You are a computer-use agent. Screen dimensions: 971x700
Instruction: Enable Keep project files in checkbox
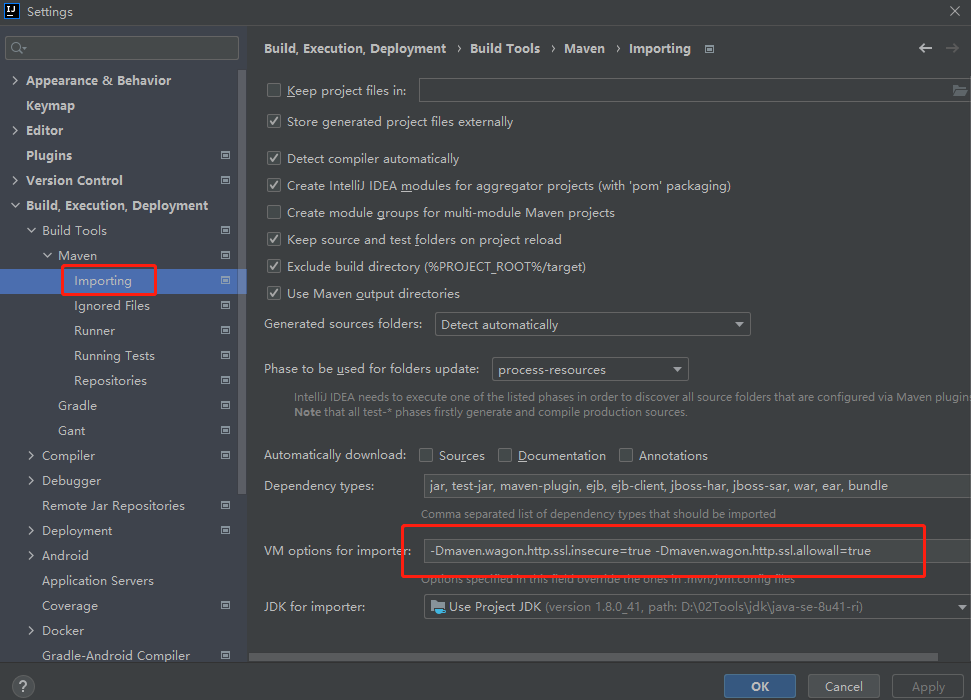pos(274,90)
